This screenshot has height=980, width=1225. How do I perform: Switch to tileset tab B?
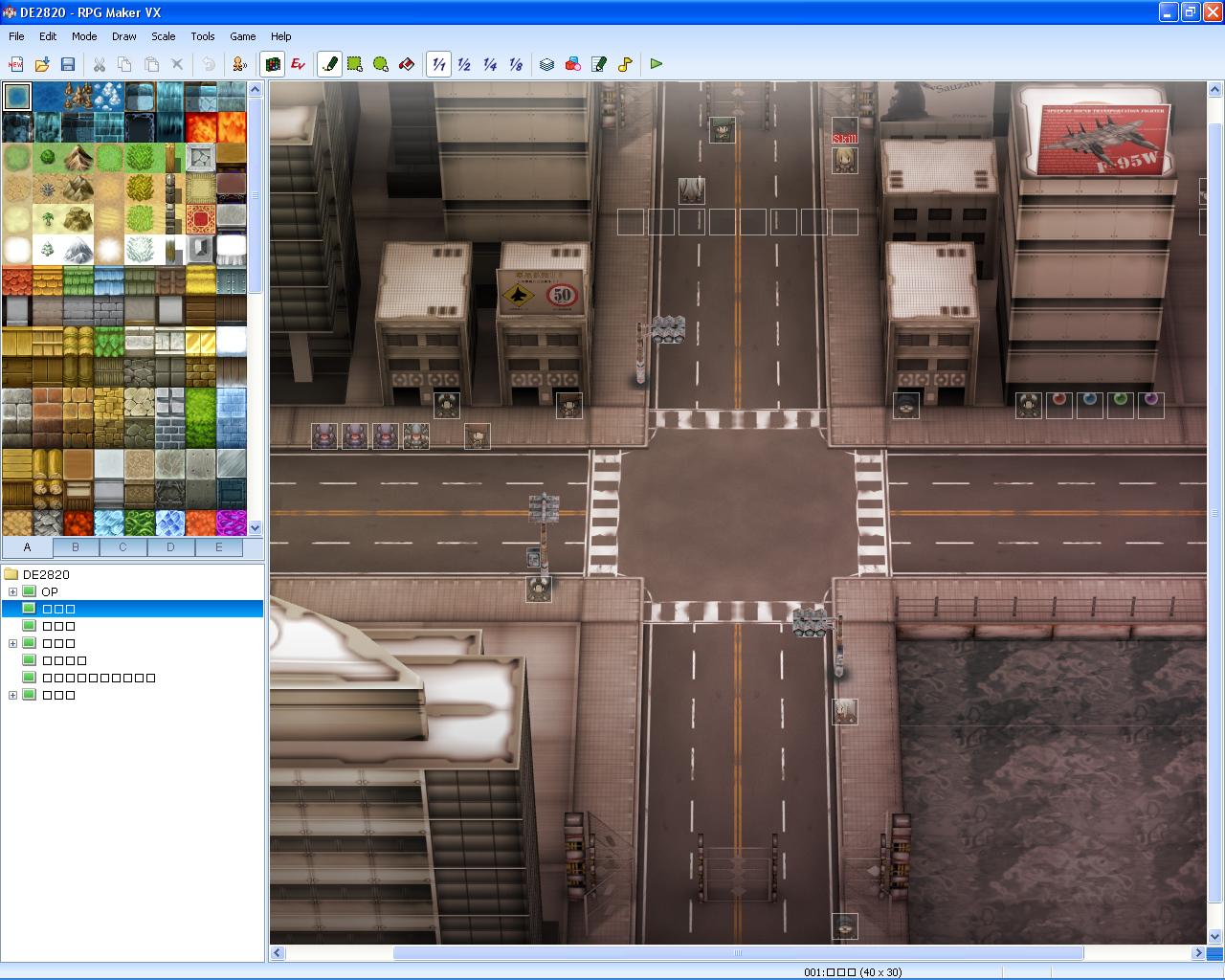click(x=76, y=547)
